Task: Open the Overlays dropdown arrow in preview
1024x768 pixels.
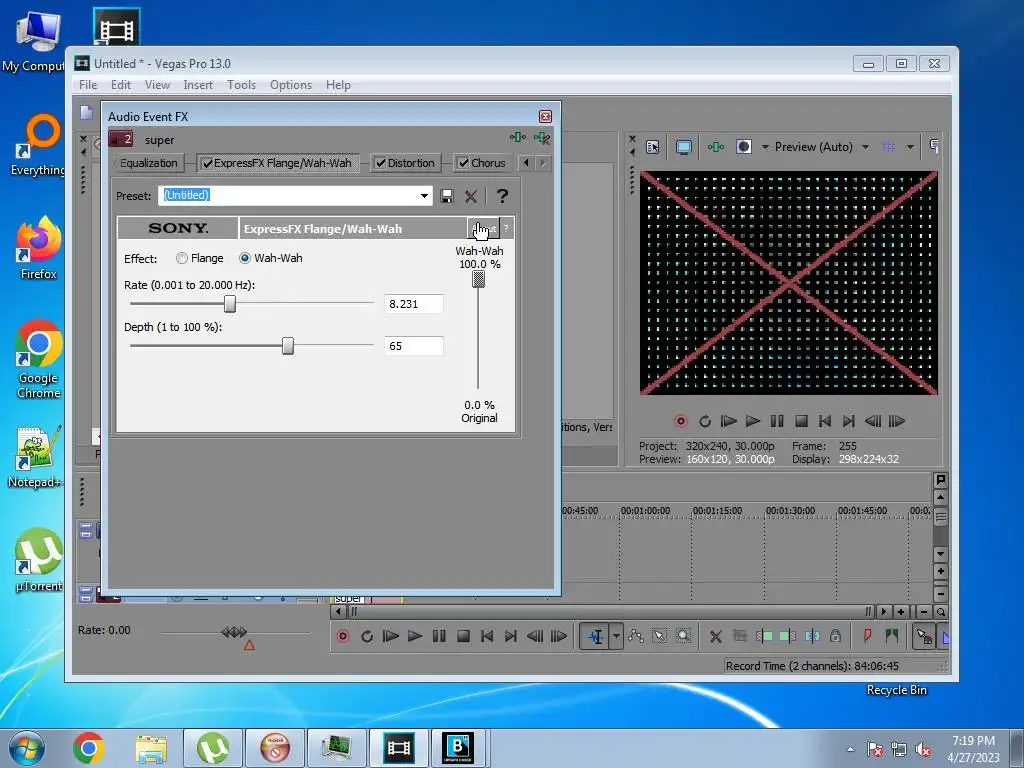Action: click(910, 147)
